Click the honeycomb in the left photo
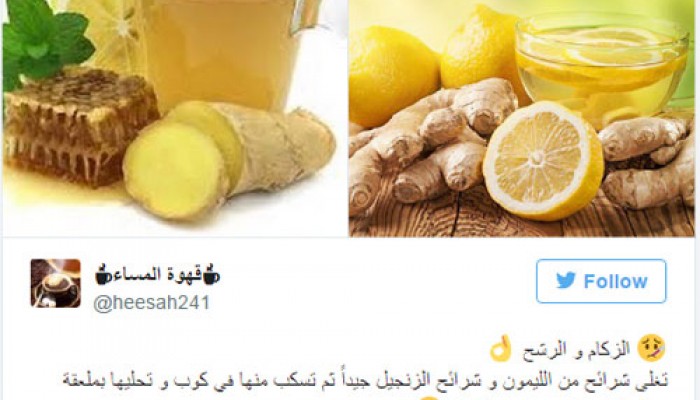The width and height of the screenshot is (700, 400). pos(78,126)
